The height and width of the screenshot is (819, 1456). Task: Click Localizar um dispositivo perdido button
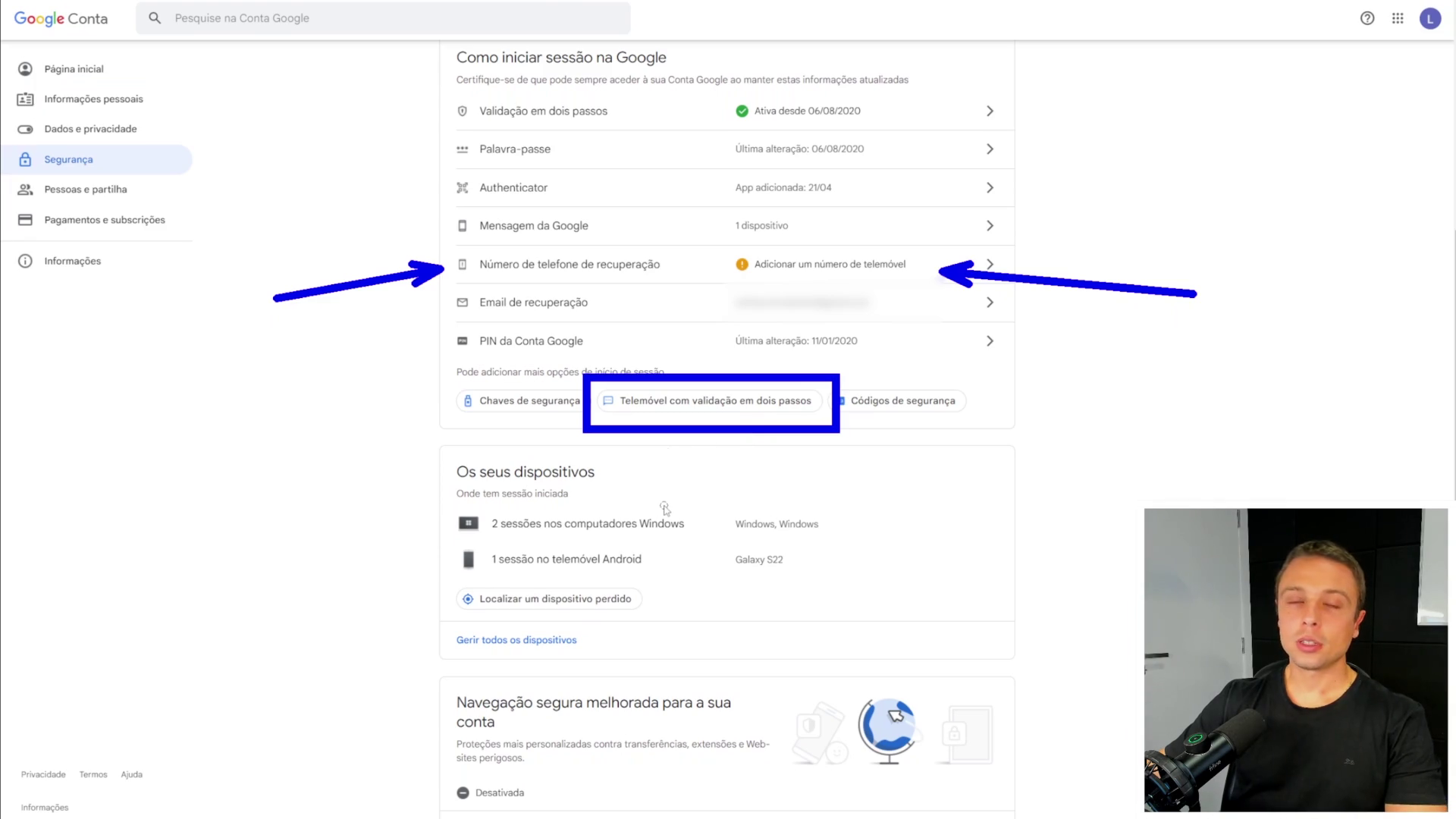coord(549,599)
